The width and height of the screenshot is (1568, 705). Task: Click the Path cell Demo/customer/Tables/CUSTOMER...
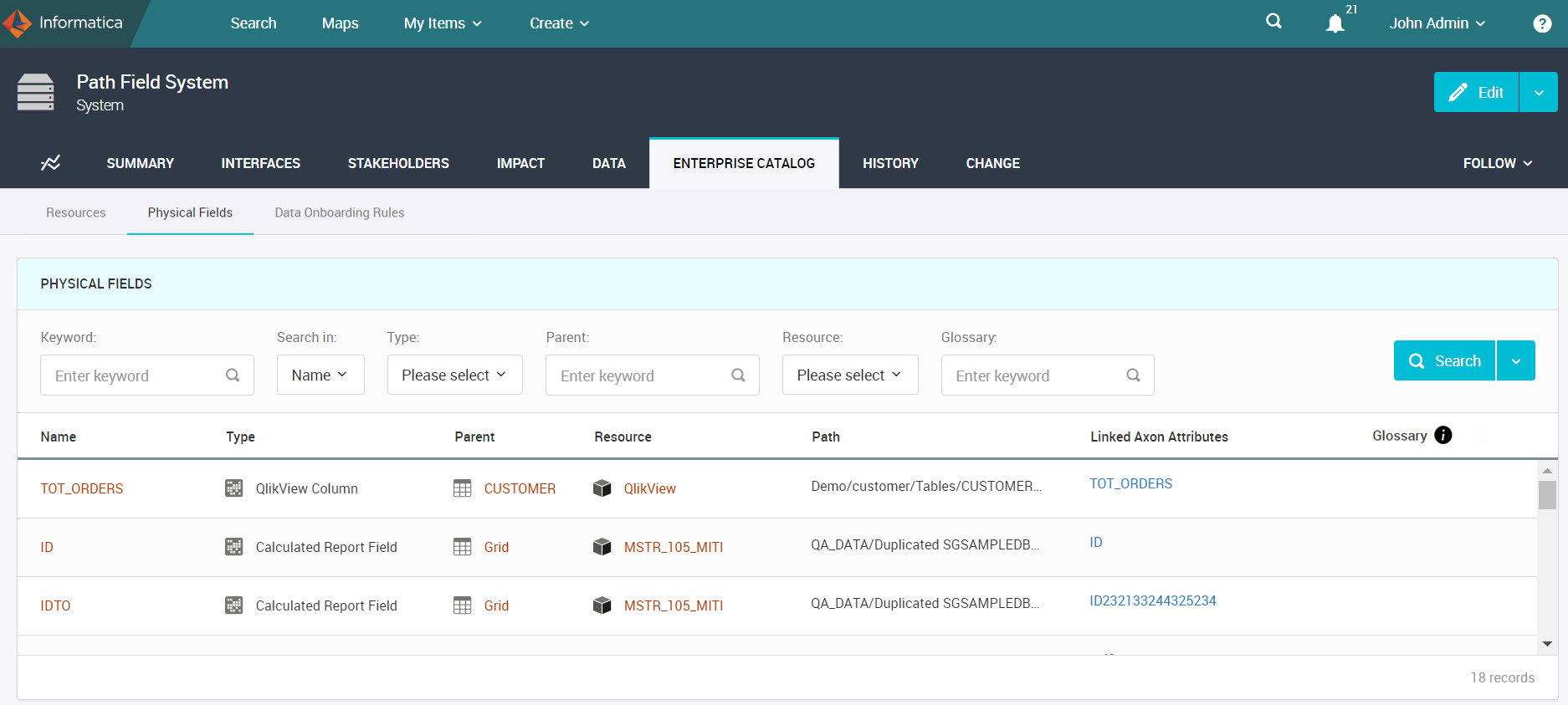click(x=926, y=486)
